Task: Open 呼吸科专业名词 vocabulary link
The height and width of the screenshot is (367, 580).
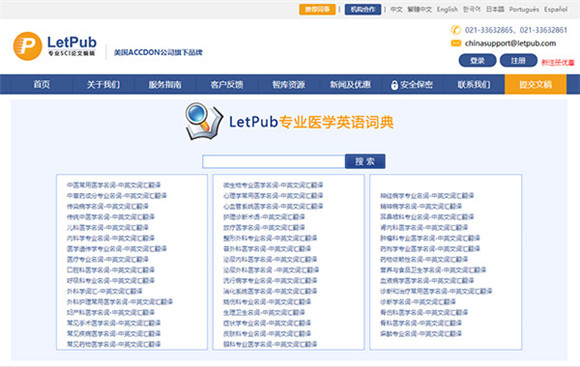Action: [x=111, y=280]
